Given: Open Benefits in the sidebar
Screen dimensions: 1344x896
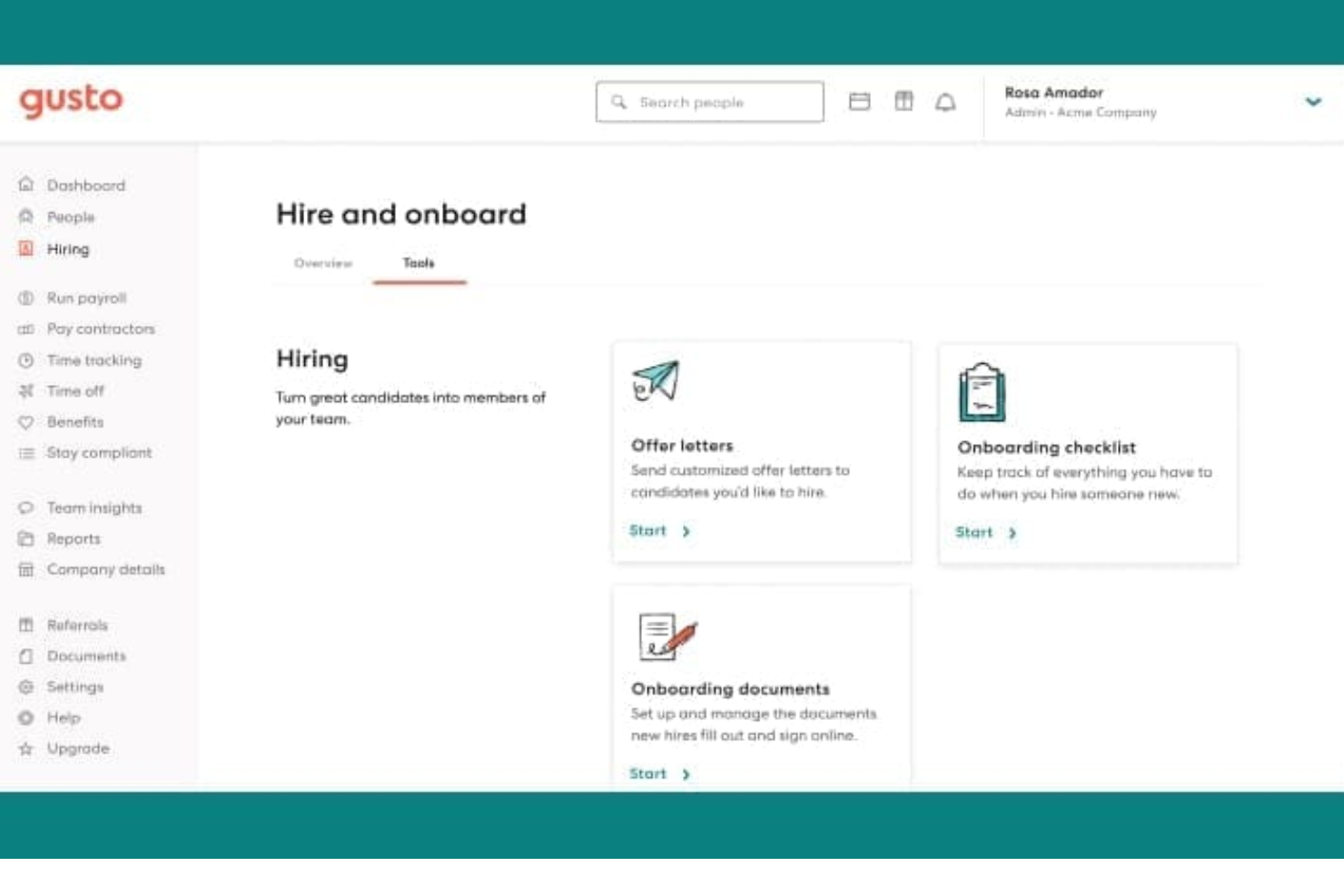Looking at the screenshot, I should 75,422.
